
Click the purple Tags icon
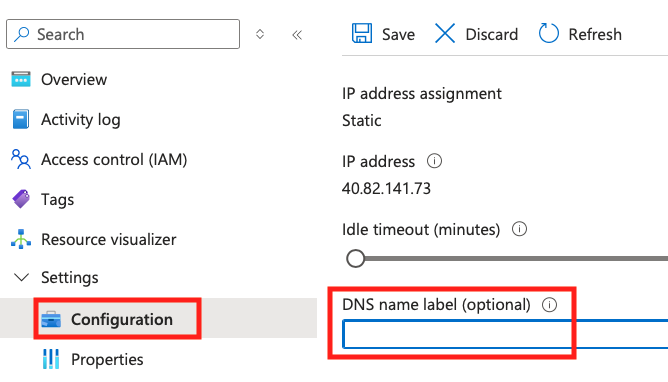(20, 199)
